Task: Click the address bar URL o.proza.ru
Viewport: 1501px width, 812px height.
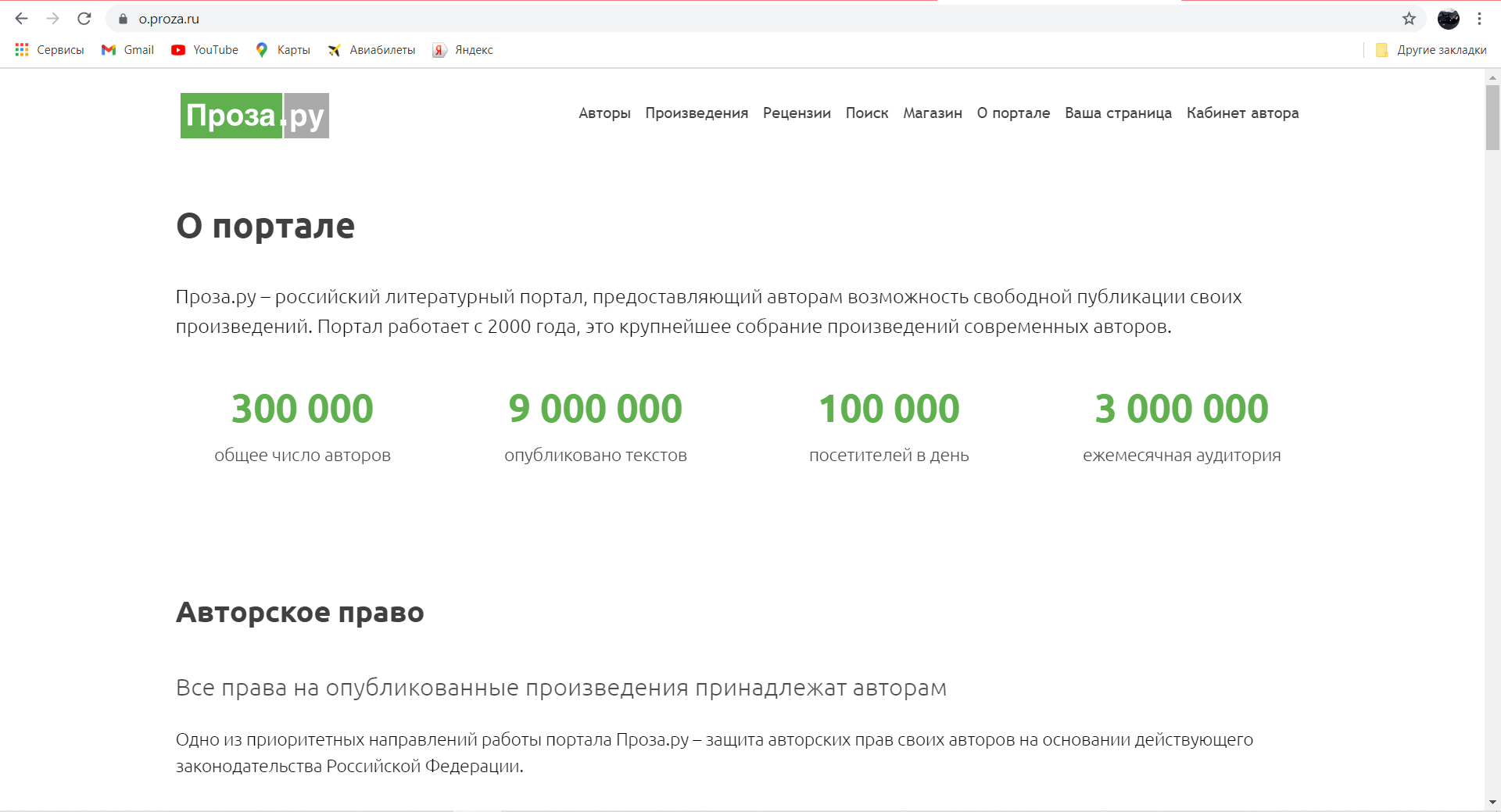Action: 169,19
